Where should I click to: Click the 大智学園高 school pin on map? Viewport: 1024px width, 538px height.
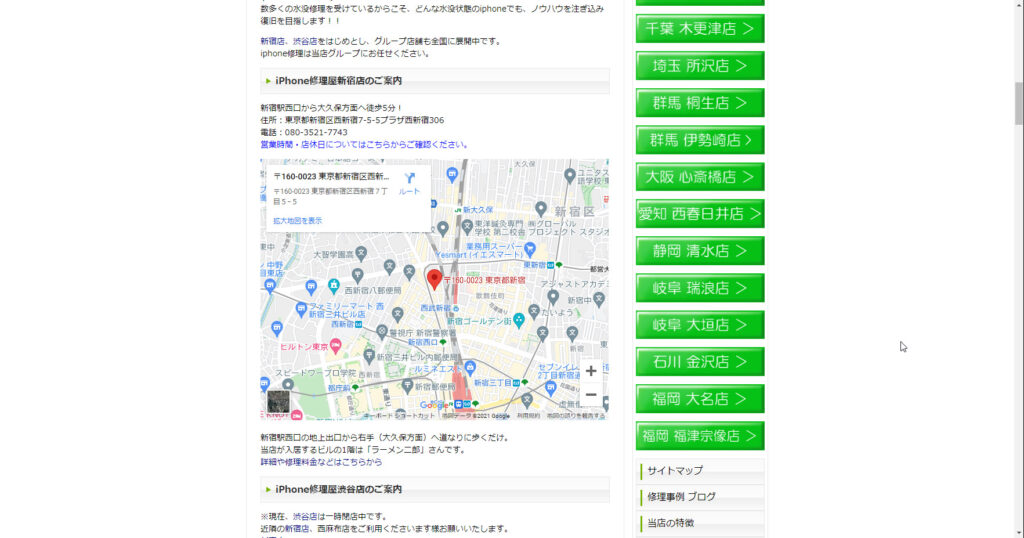click(361, 253)
